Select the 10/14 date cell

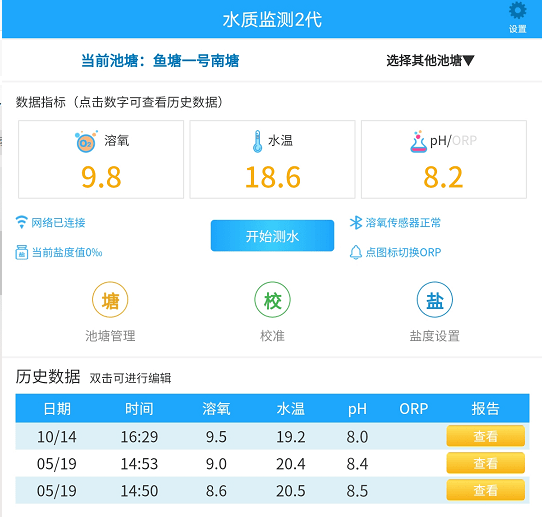[x=57, y=437]
